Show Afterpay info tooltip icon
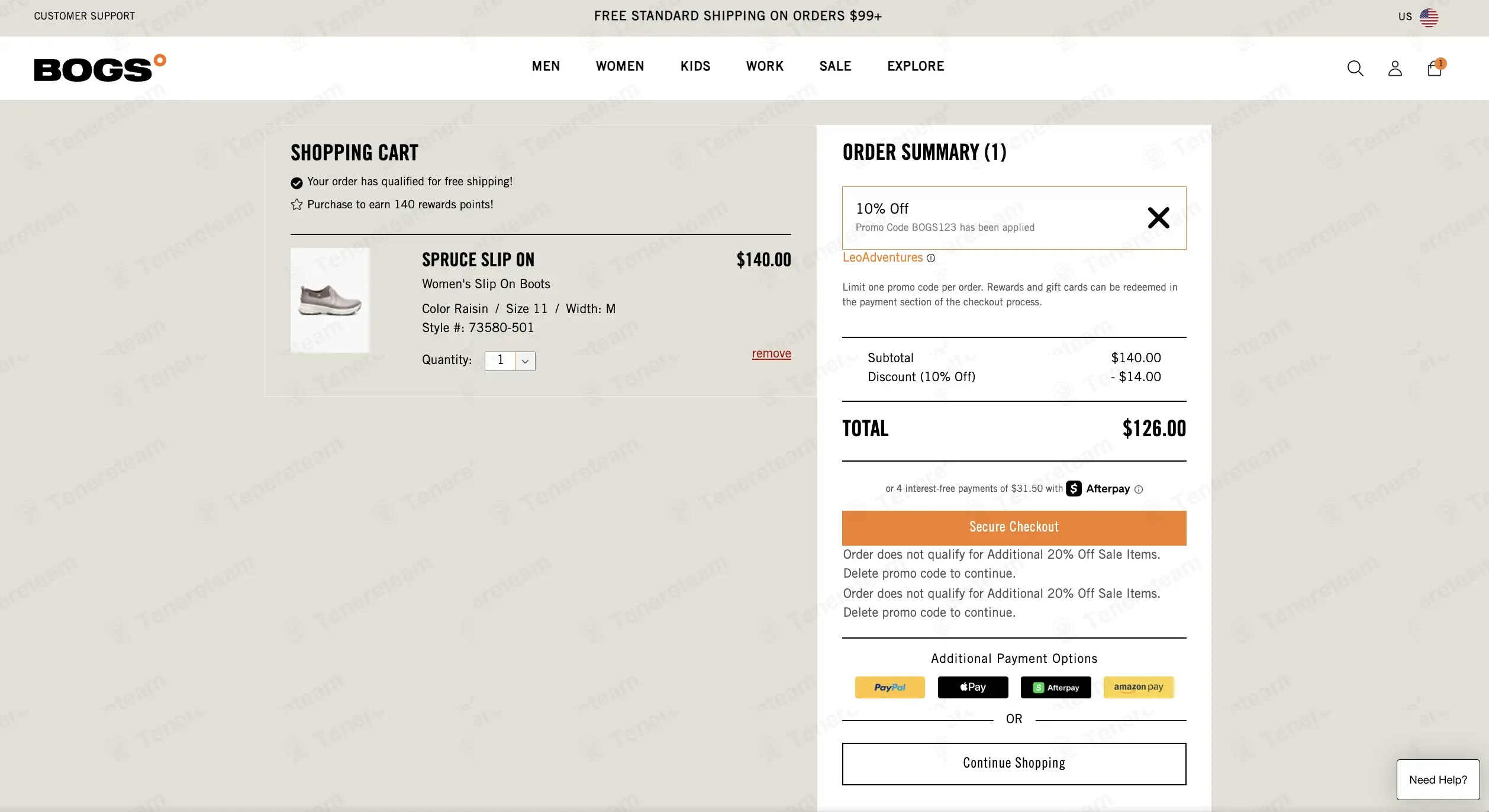The width and height of the screenshot is (1489, 812). (1139, 489)
